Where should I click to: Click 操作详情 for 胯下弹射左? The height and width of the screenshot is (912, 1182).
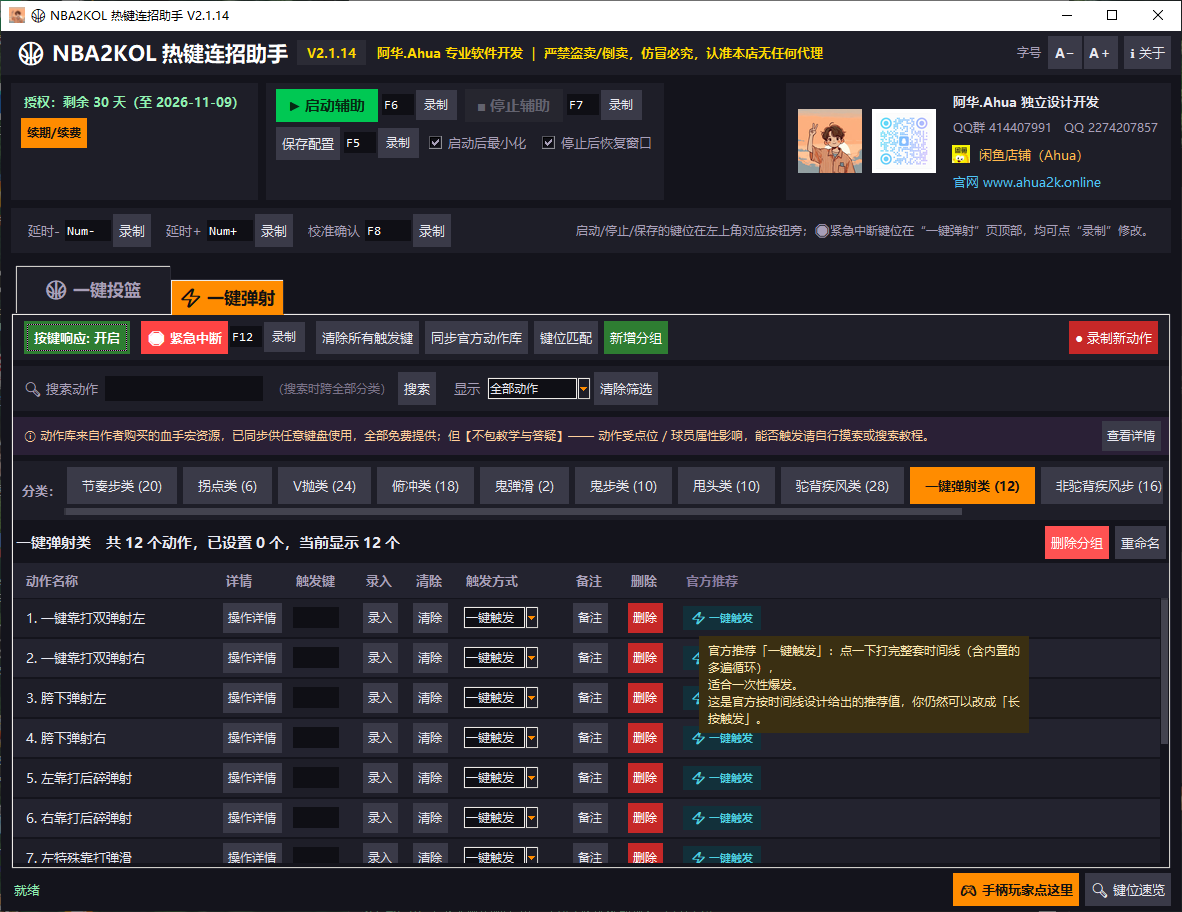(252, 698)
